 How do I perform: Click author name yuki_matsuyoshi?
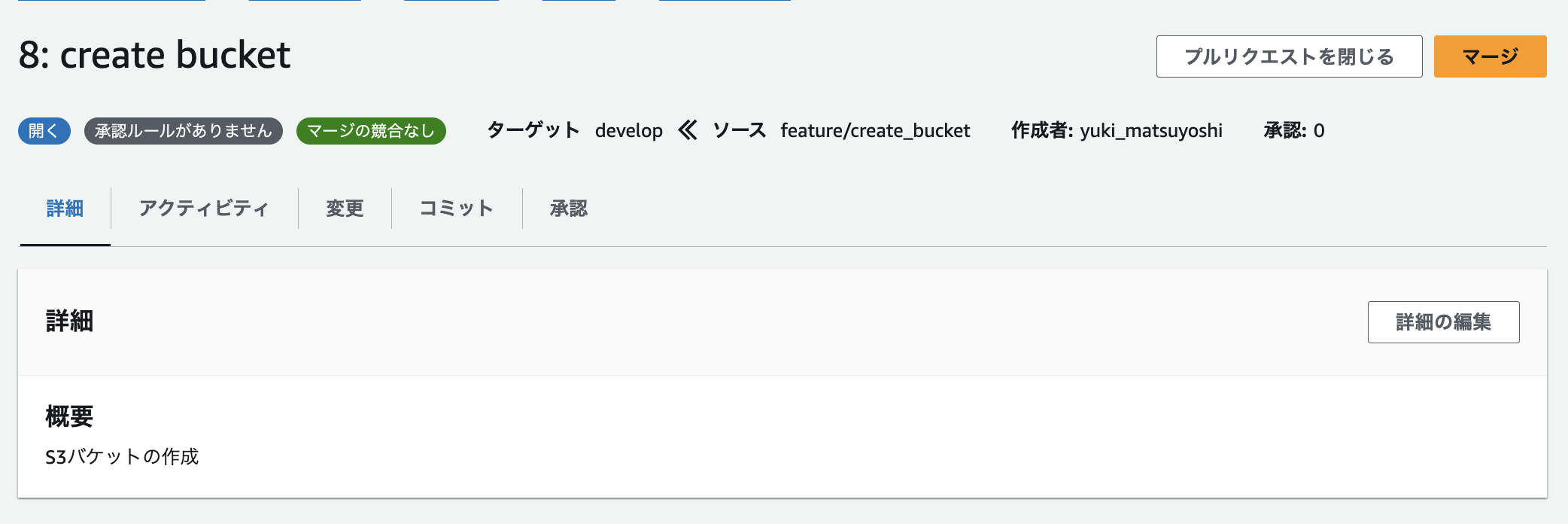1151,131
